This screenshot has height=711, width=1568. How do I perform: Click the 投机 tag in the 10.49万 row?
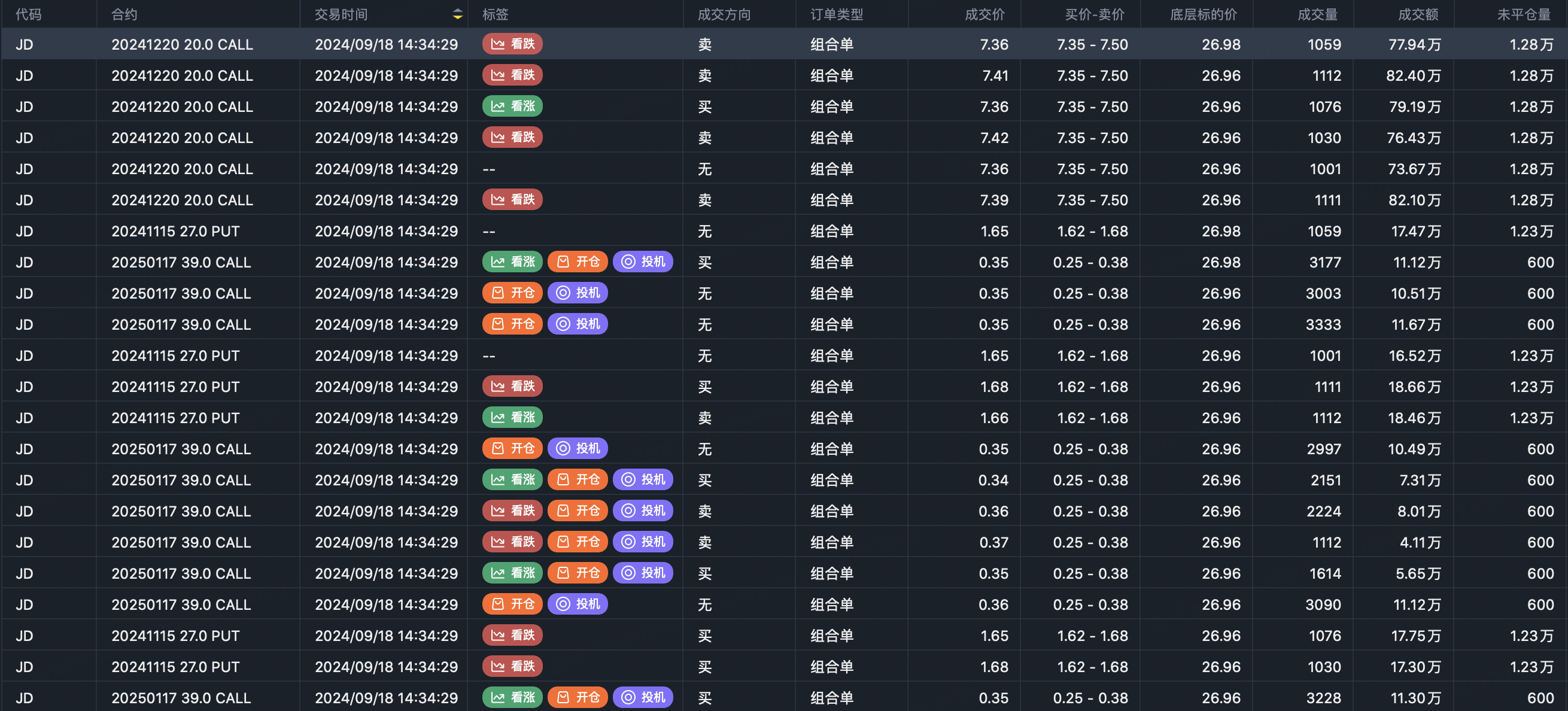tap(578, 448)
